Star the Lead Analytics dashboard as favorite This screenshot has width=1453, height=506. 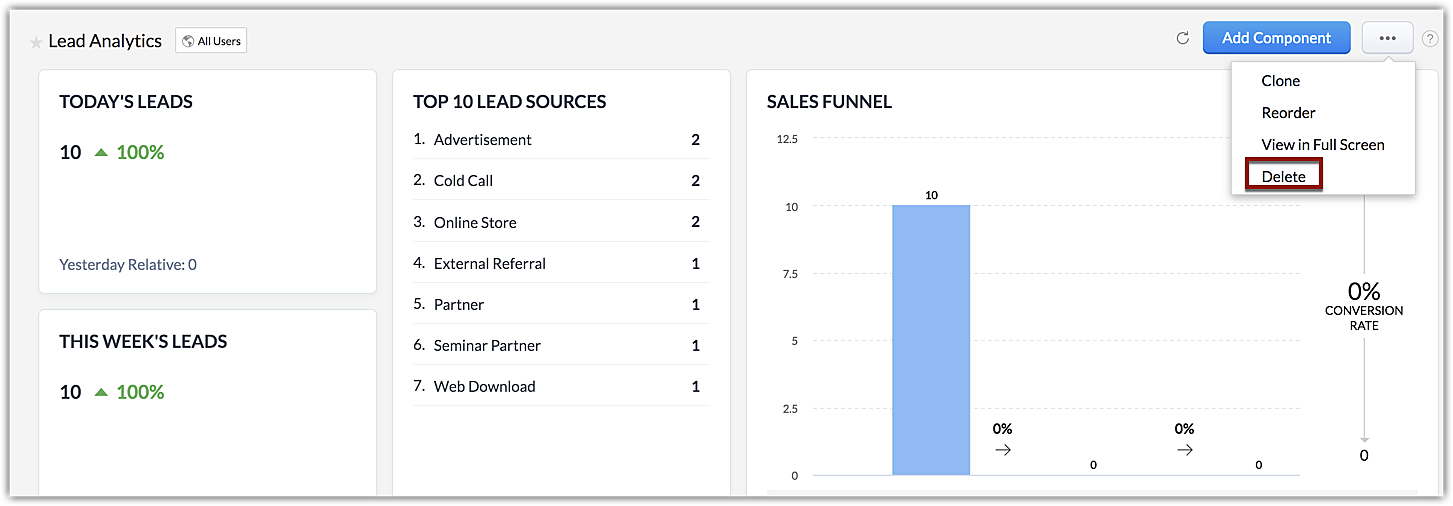36,42
